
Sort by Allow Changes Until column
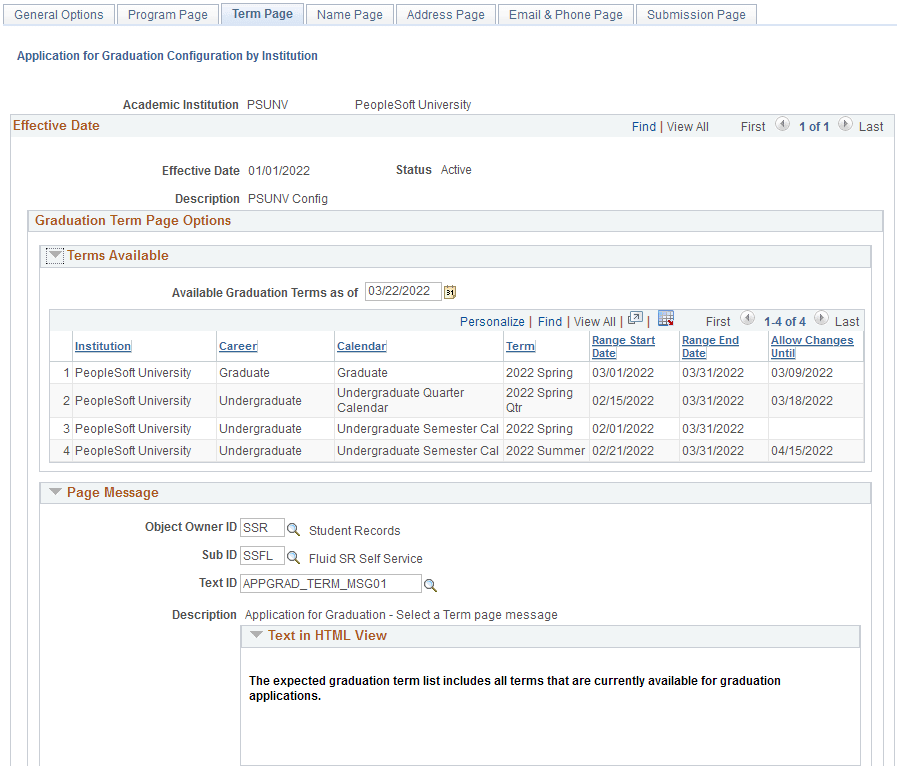tap(812, 347)
